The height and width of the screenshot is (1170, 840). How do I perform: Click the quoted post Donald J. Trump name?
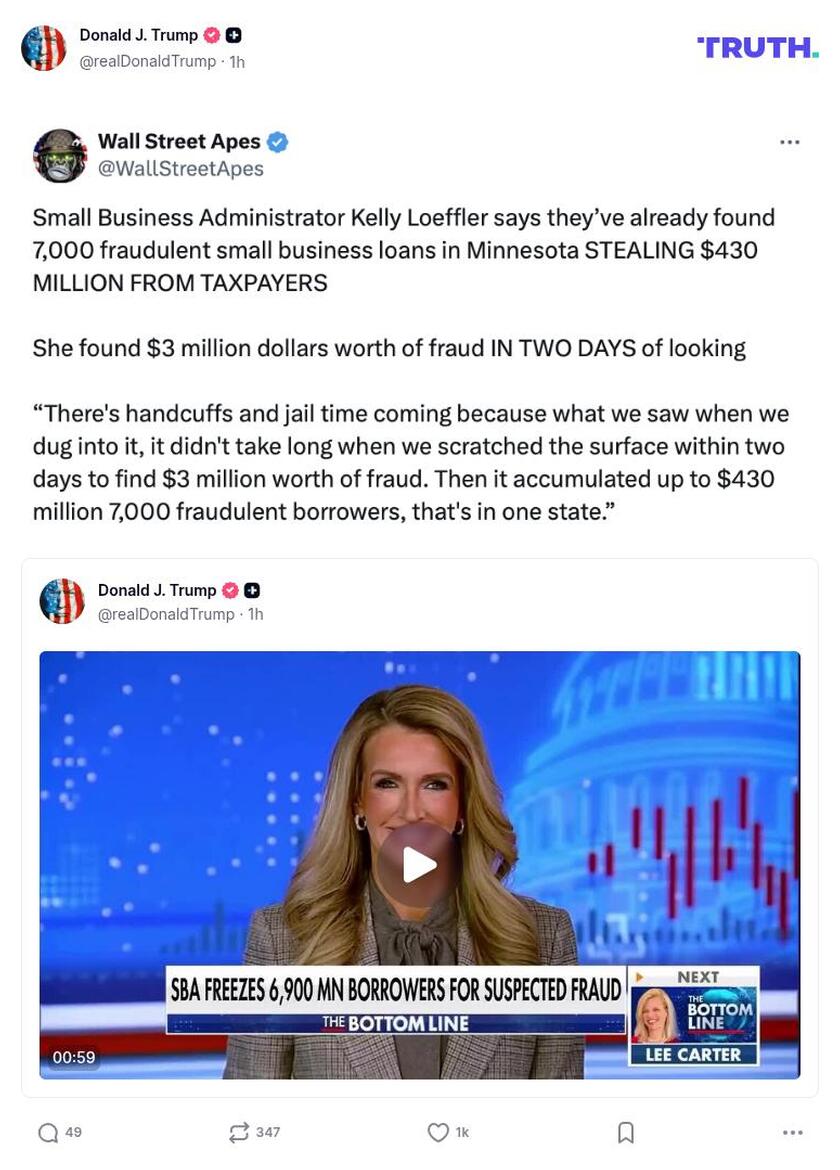(x=157, y=590)
